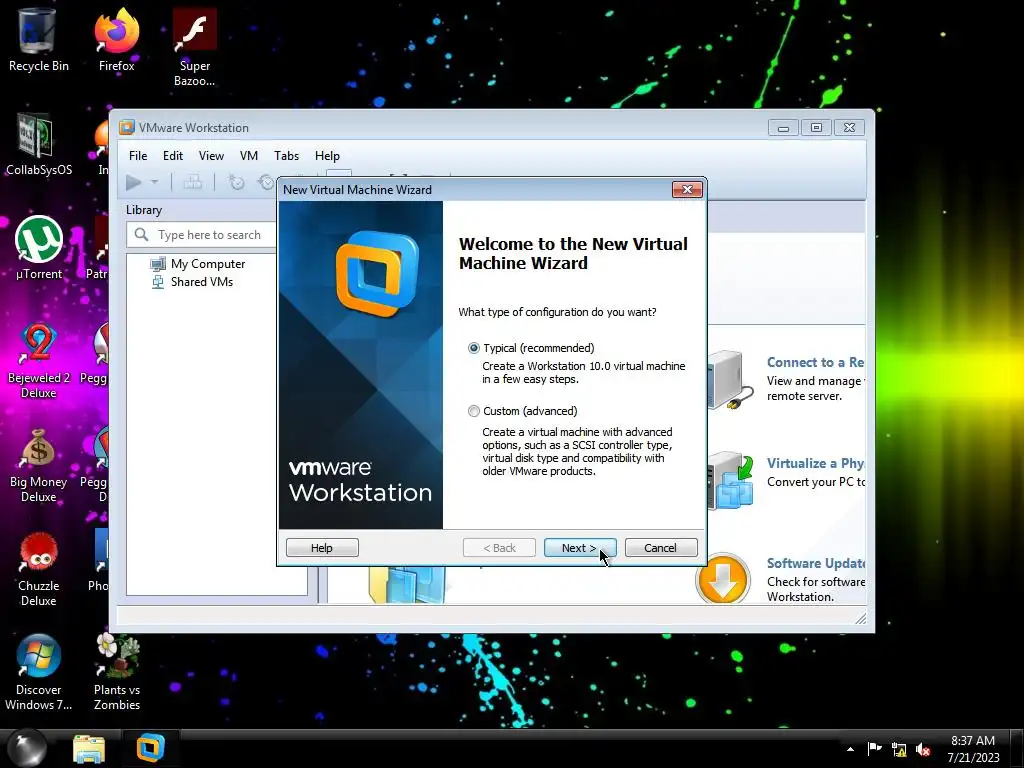Click the Chuzzle Deluxe desktop icon
The width and height of the screenshot is (1024, 768).
click(38, 569)
